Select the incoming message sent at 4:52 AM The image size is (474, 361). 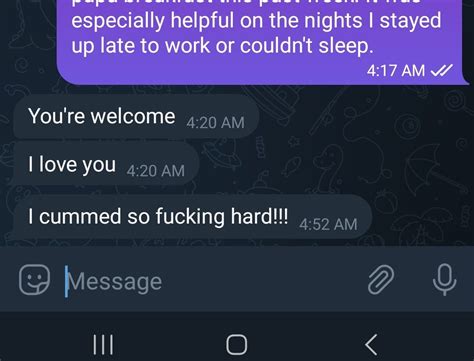pyautogui.click(x=193, y=217)
